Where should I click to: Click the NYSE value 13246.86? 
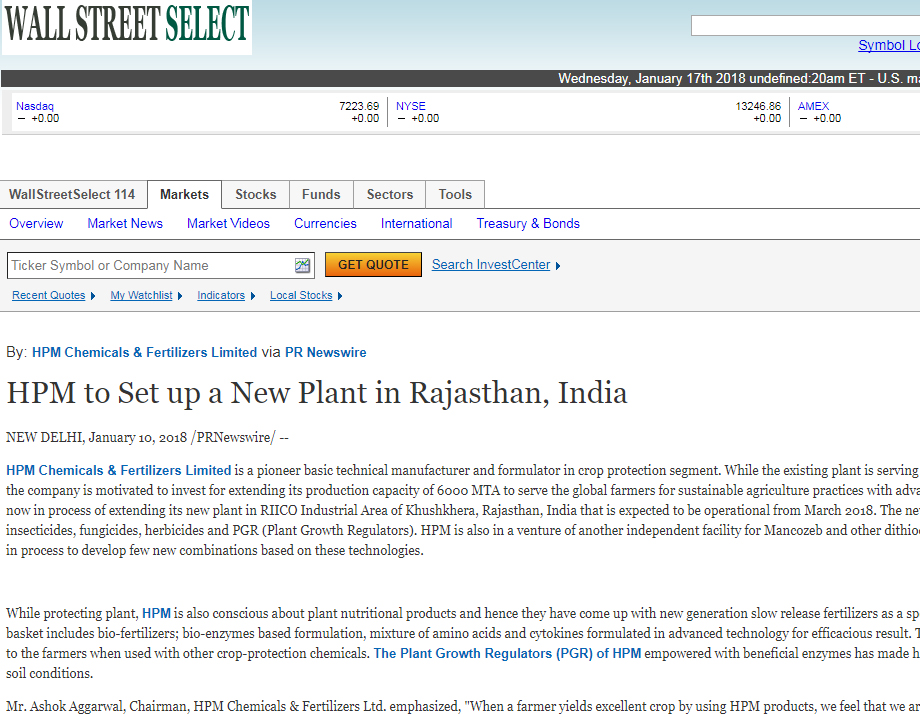pos(758,106)
